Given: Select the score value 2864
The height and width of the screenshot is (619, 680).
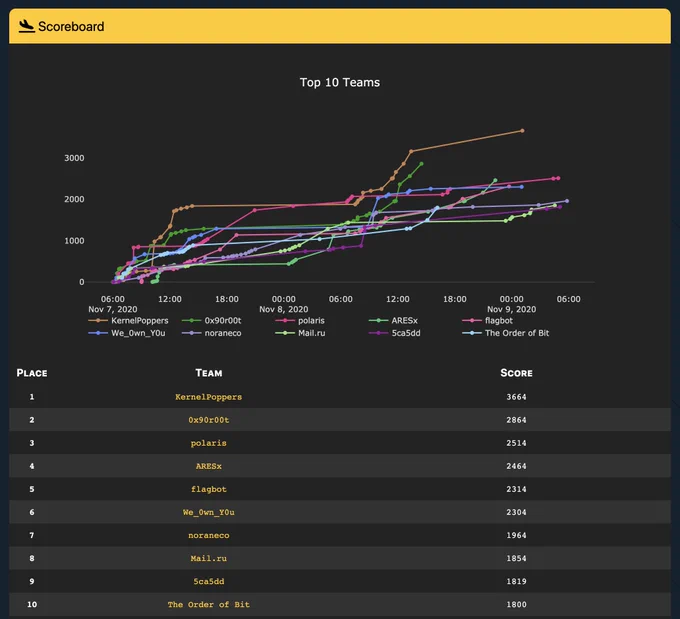Looking at the screenshot, I should pyautogui.click(x=516, y=420).
